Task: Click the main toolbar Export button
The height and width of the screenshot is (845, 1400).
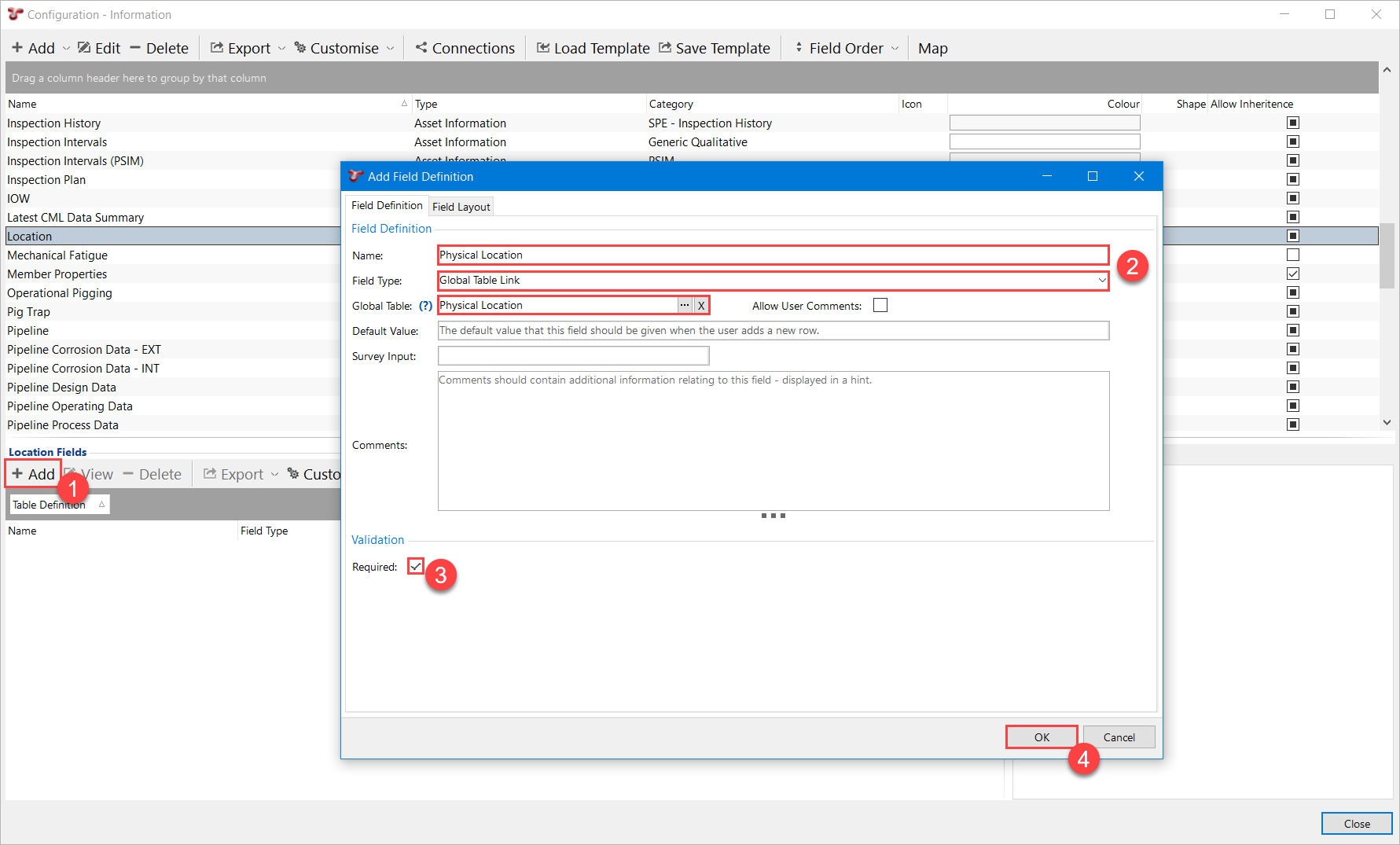Action: [241, 48]
